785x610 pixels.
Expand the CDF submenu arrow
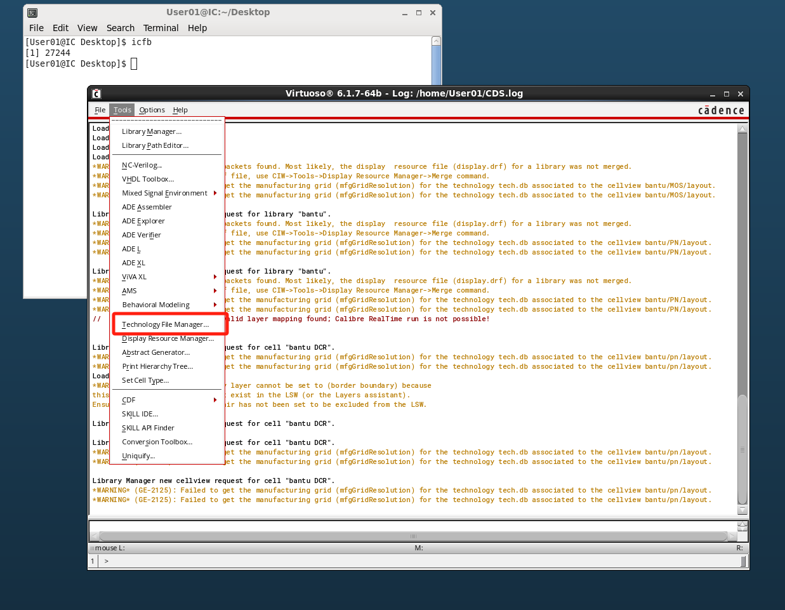(214, 400)
